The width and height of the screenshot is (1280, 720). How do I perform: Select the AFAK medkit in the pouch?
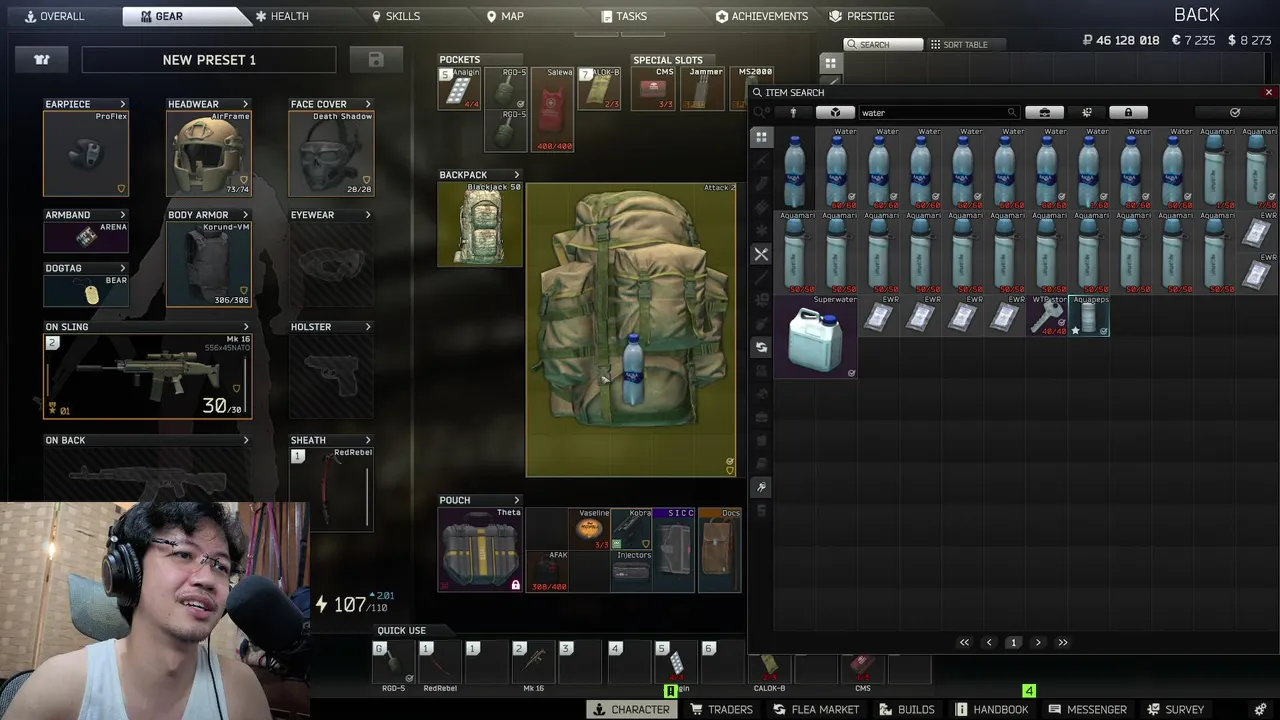coord(547,571)
